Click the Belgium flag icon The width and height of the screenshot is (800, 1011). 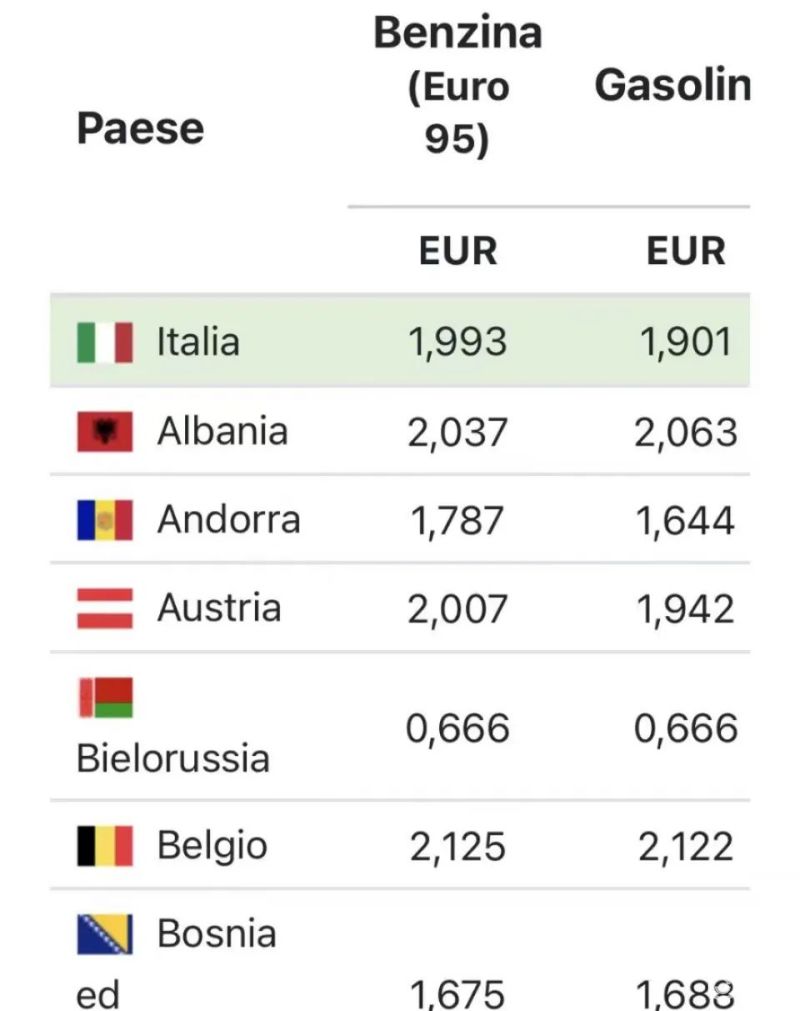[x=105, y=846]
